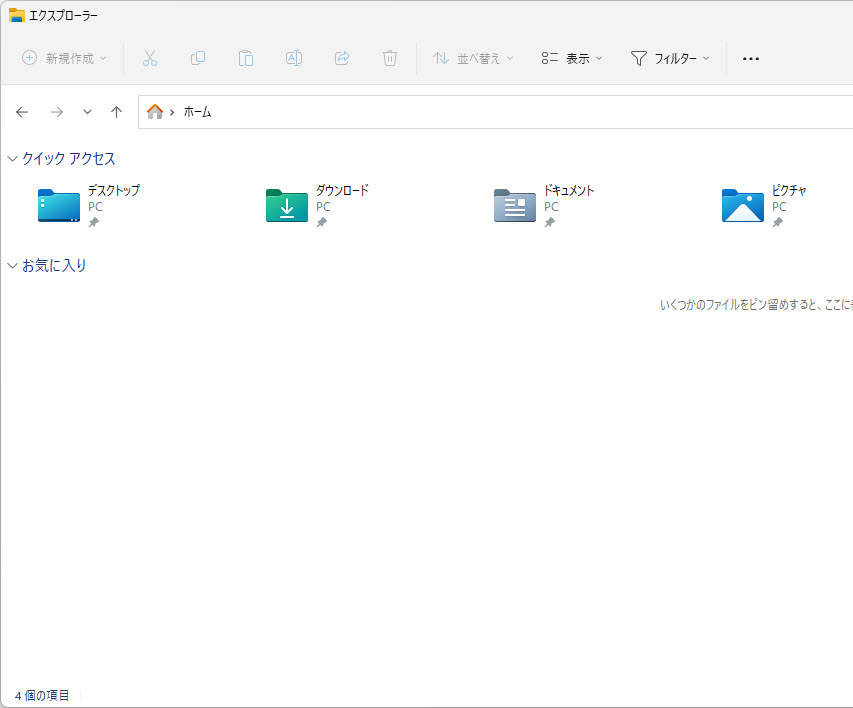Open the 新規作成 dropdown
The width and height of the screenshot is (853, 708).
64,58
